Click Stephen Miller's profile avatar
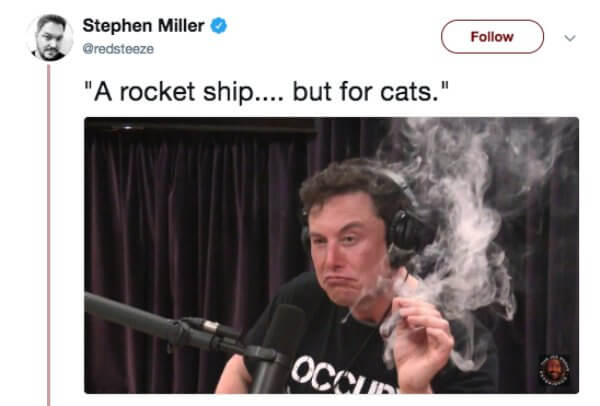600x406 pixels. pyautogui.click(x=50, y=37)
